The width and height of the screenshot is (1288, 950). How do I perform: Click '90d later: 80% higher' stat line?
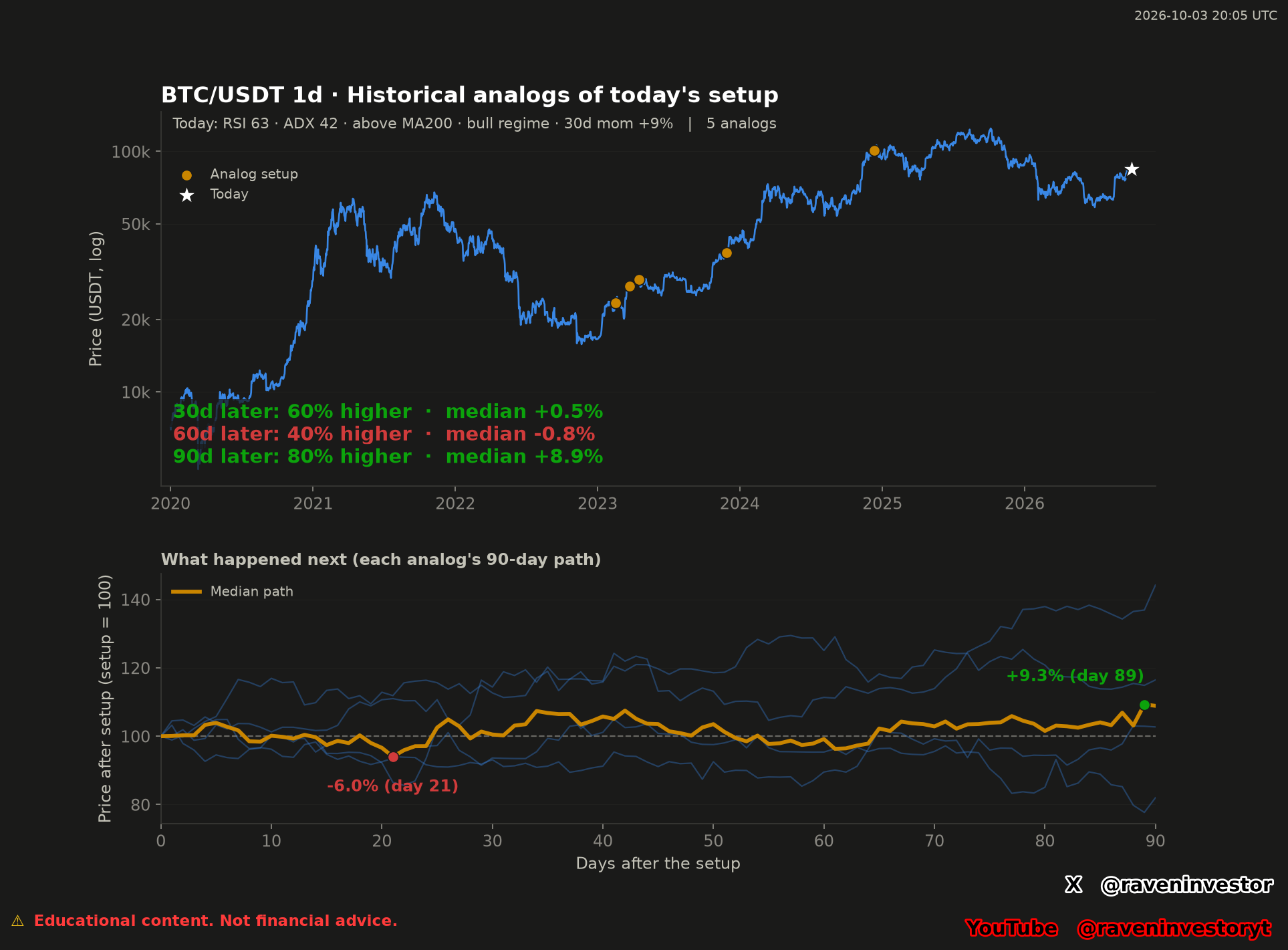pos(388,457)
